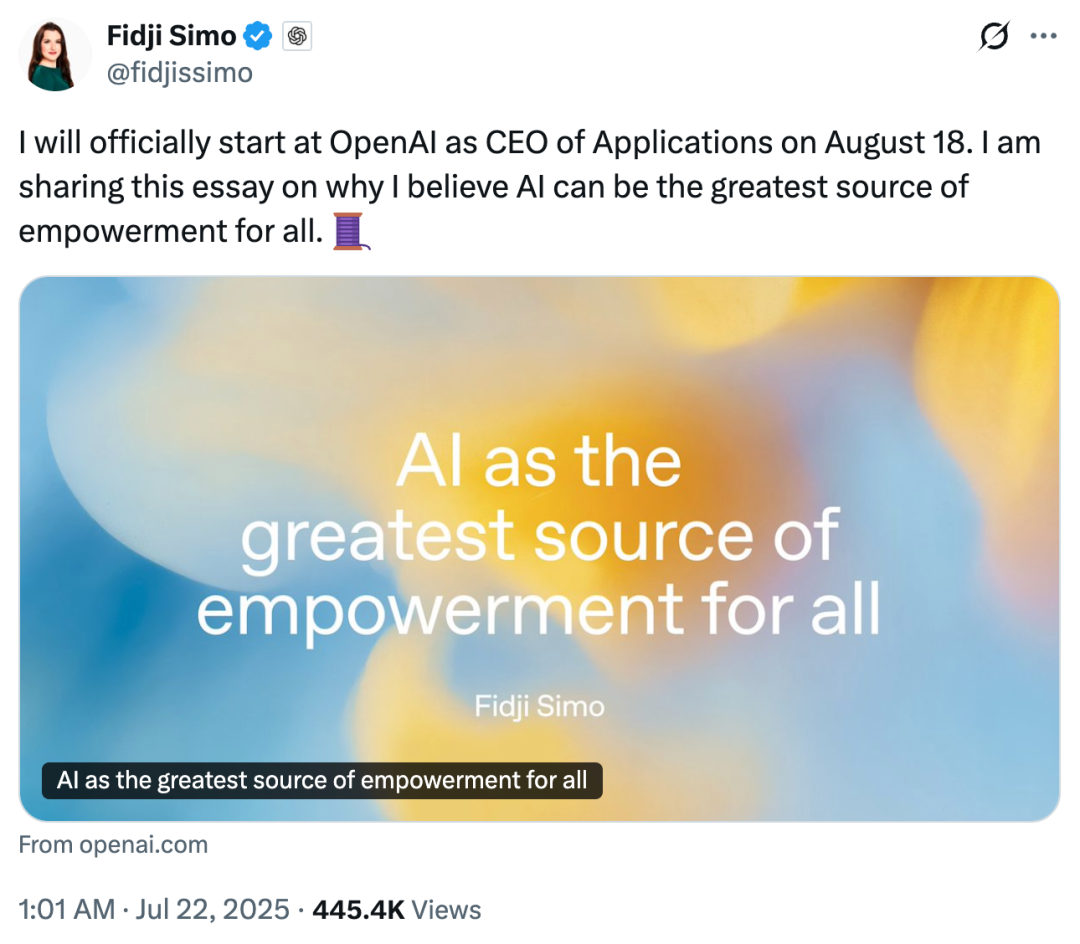This screenshot has width=1080, height=944.
Task: Visit the @fidjissimo handle link
Action: [179, 72]
